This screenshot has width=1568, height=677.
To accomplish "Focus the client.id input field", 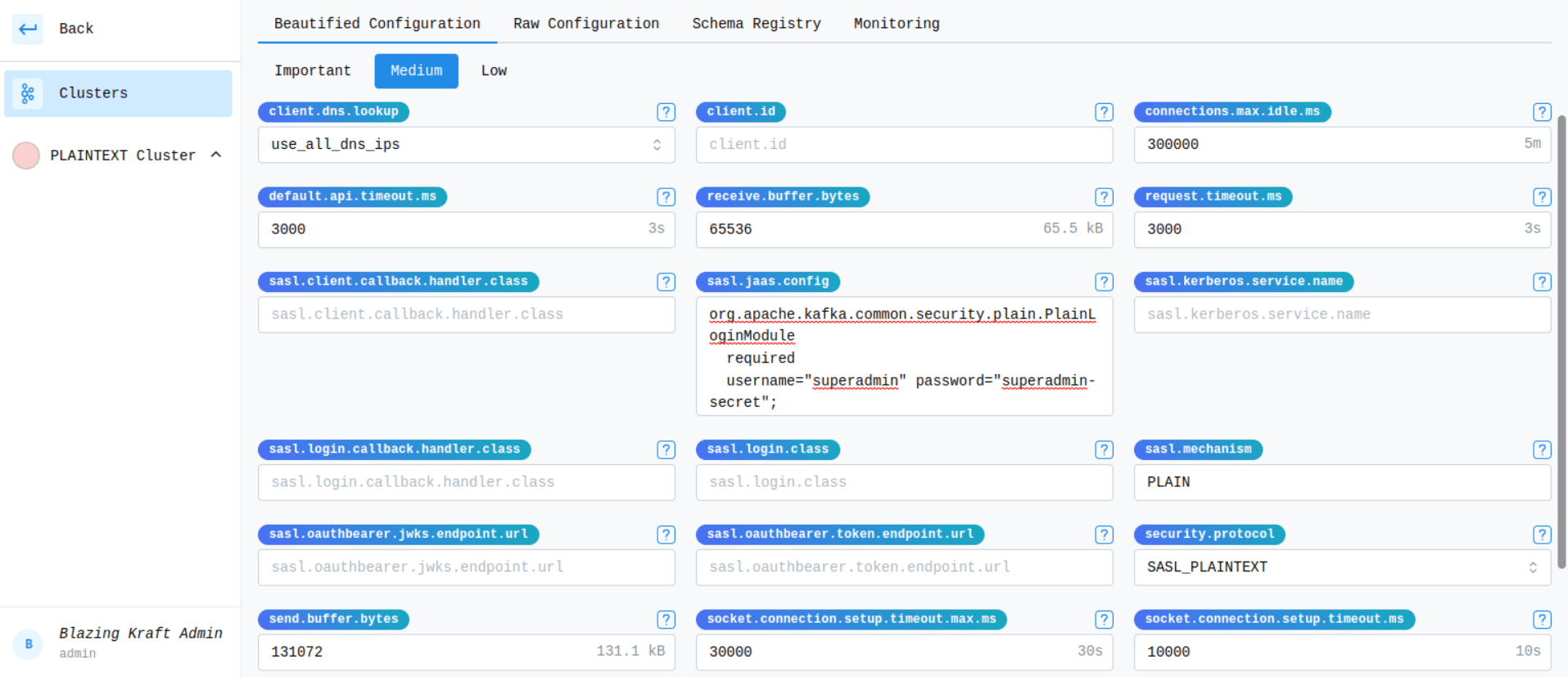I will pyautogui.click(x=904, y=145).
